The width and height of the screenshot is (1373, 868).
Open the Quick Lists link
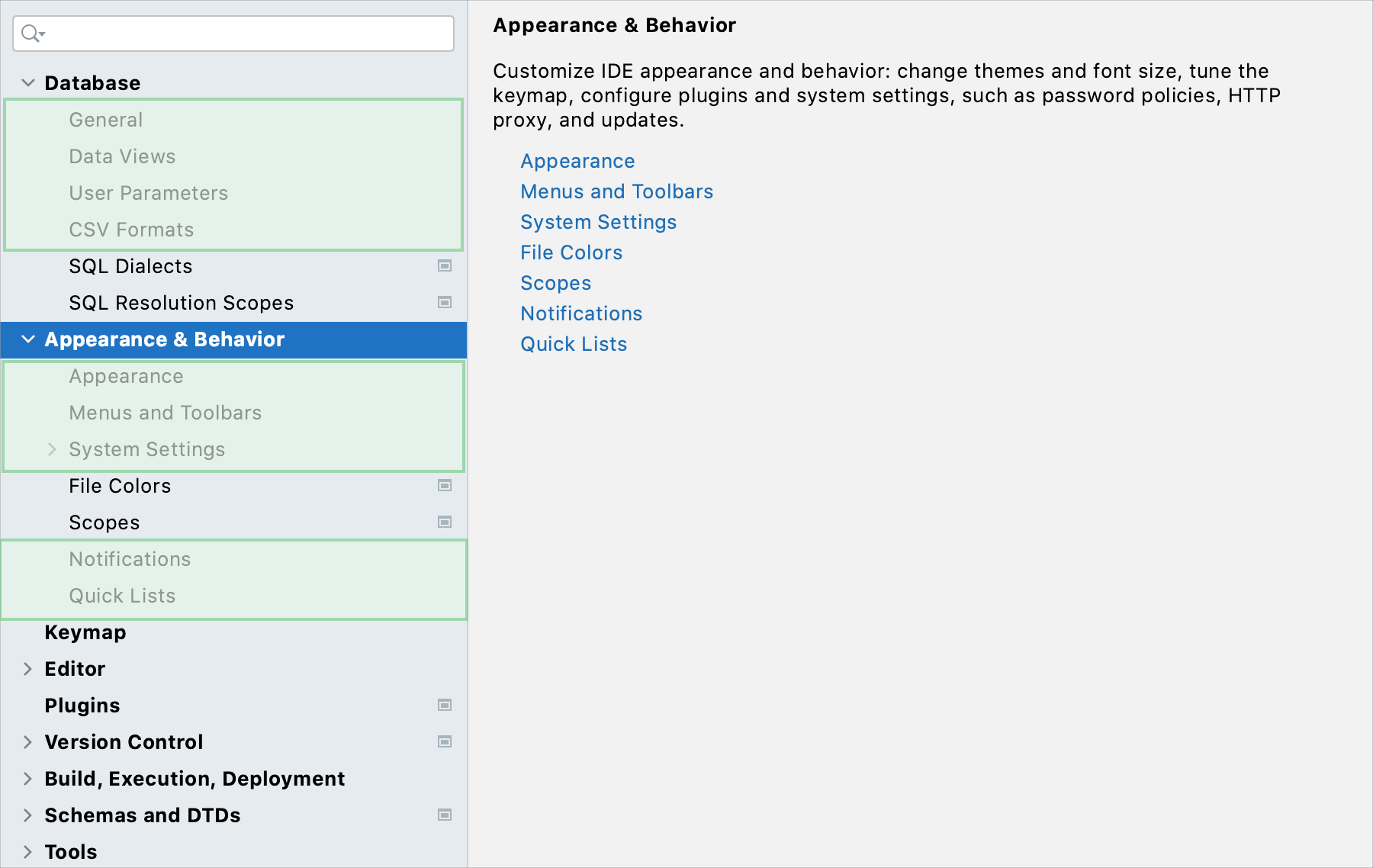tap(574, 343)
